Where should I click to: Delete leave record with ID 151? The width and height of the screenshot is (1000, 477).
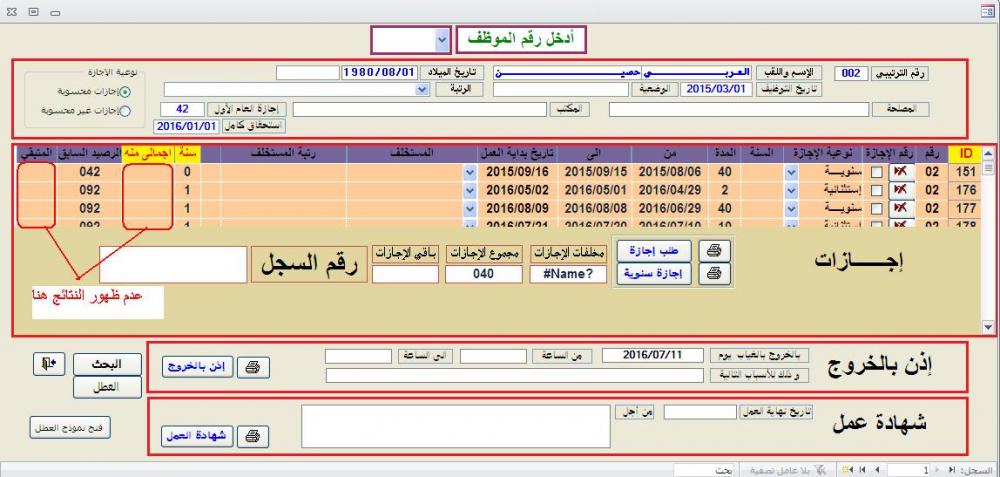tap(901, 172)
